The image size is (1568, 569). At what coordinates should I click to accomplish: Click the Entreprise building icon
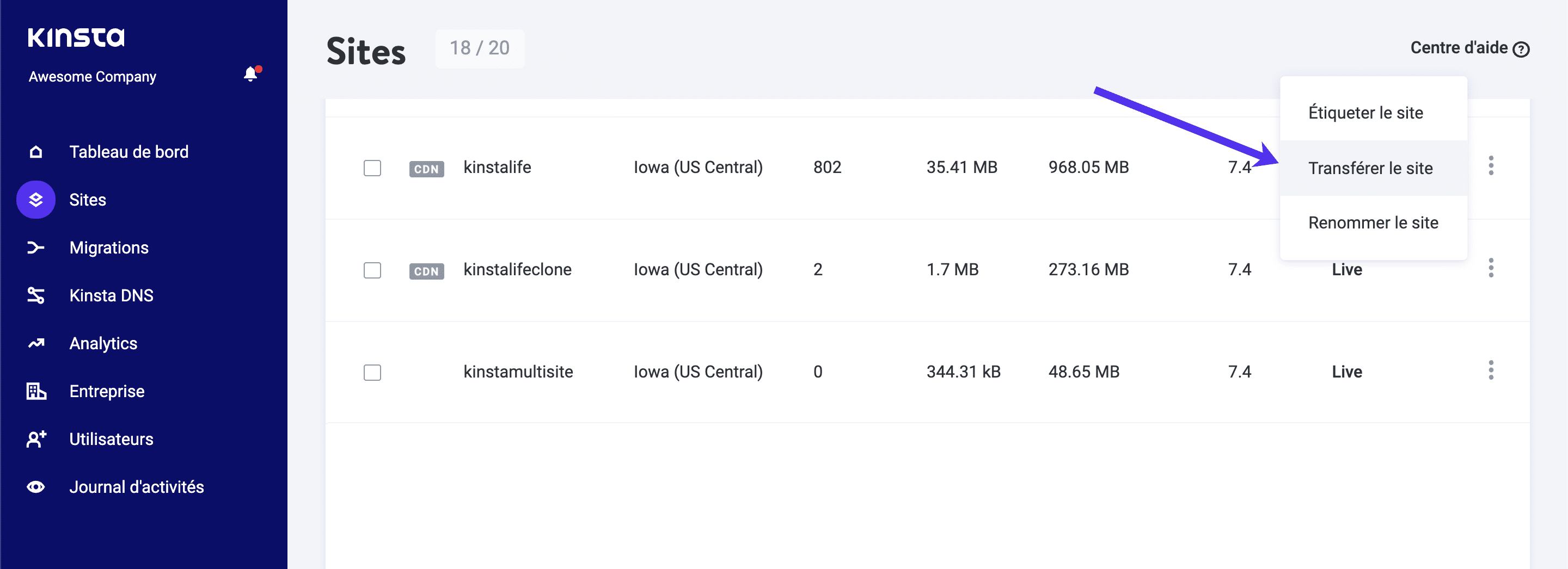(36, 391)
